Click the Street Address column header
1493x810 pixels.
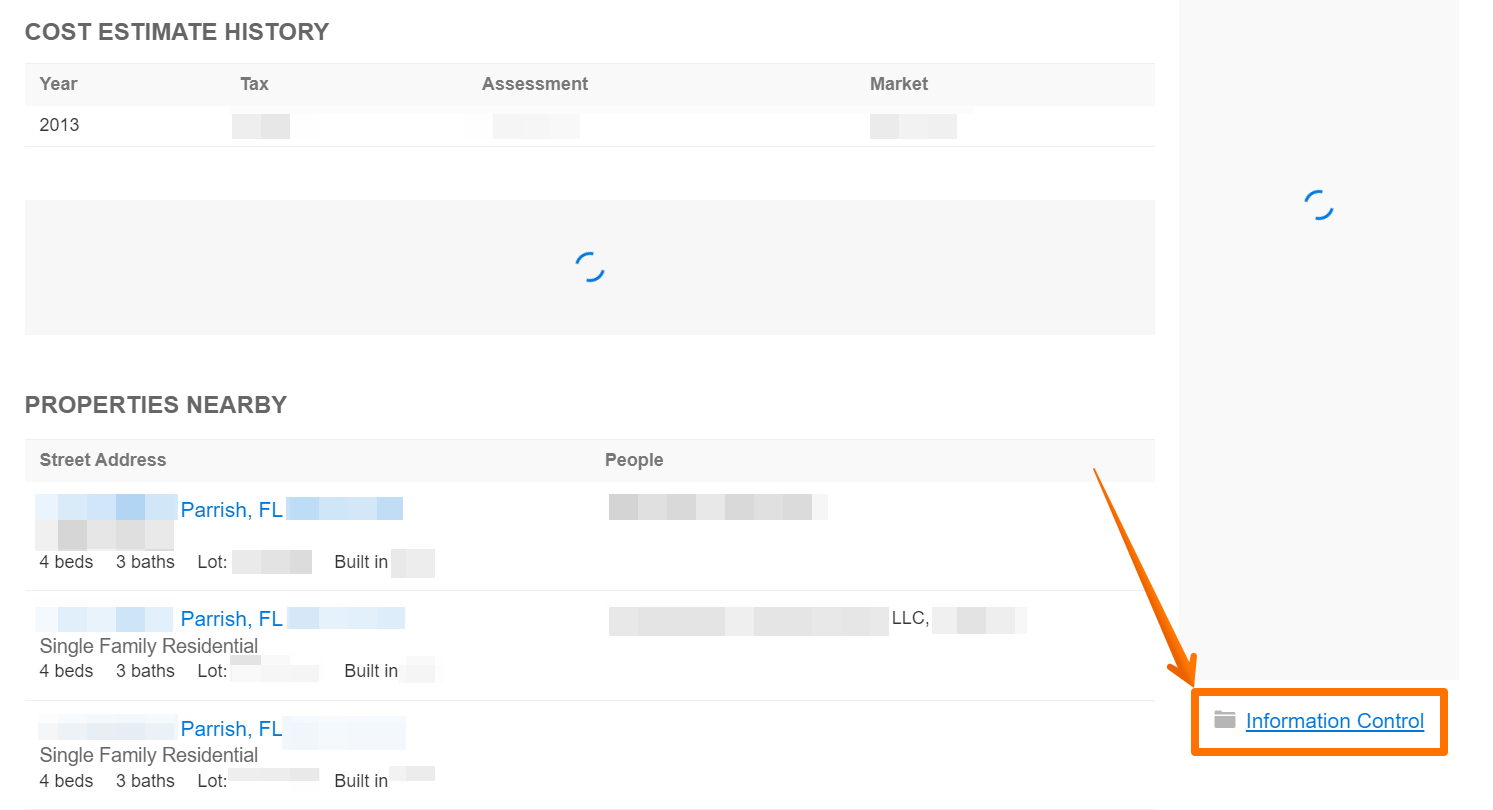102,459
